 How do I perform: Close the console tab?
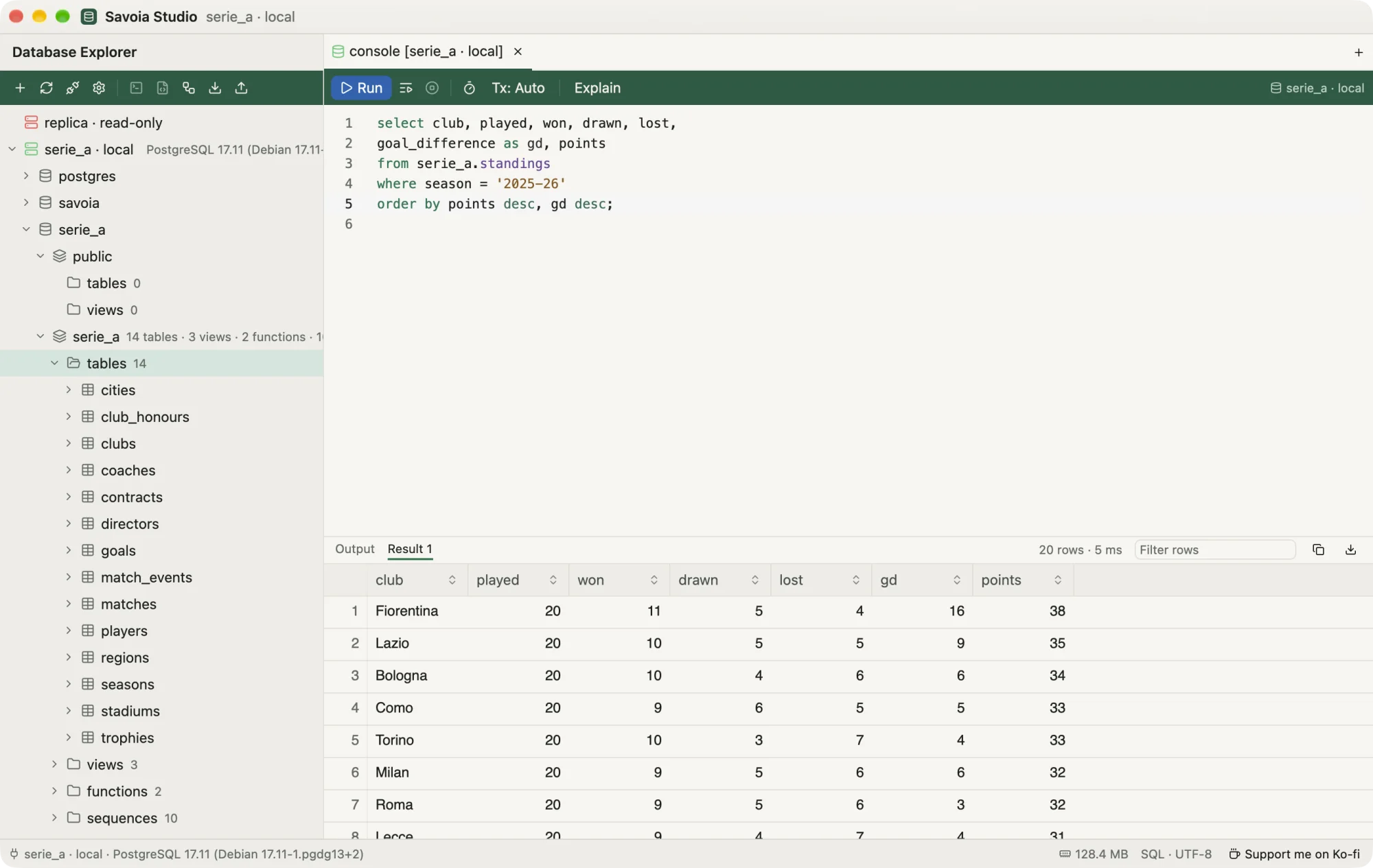[518, 51]
